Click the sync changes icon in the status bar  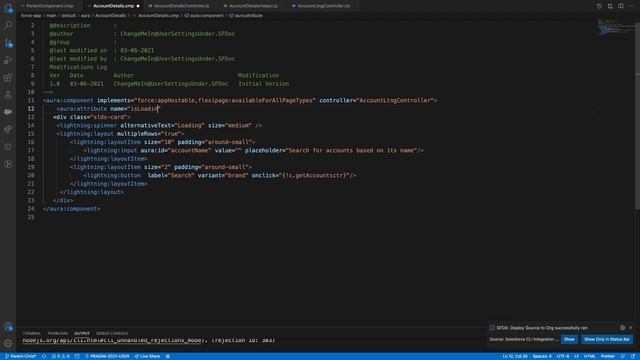[44, 356]
